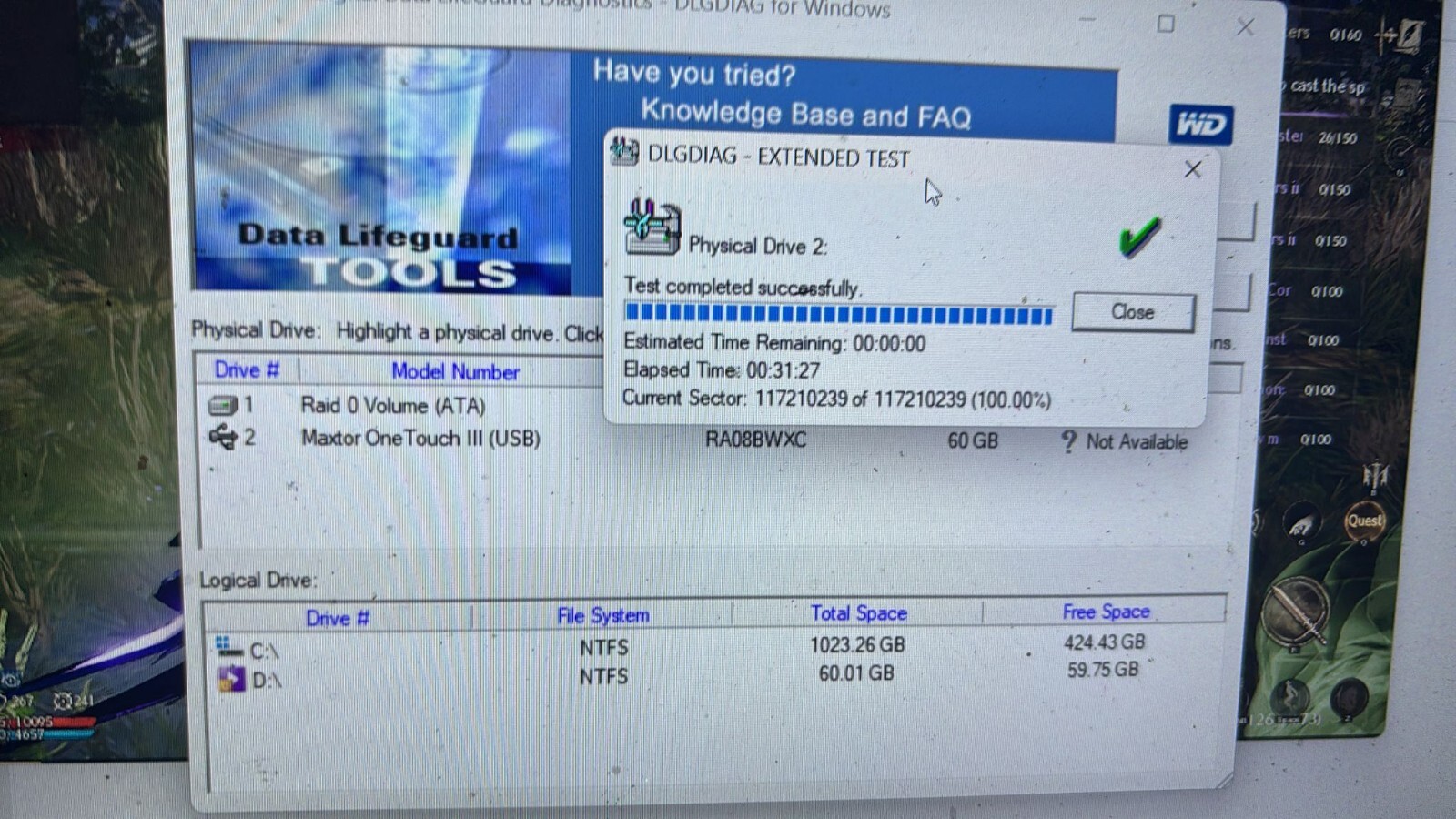This screenshot has width=1456, height=819.
Task: Click the question mark SMART status icon
Action: pyautogui.click(x=1068, y=442)
